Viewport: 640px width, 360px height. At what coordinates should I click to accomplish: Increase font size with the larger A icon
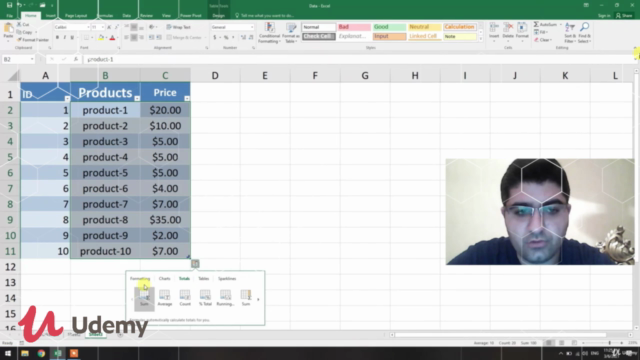[109, 27]
